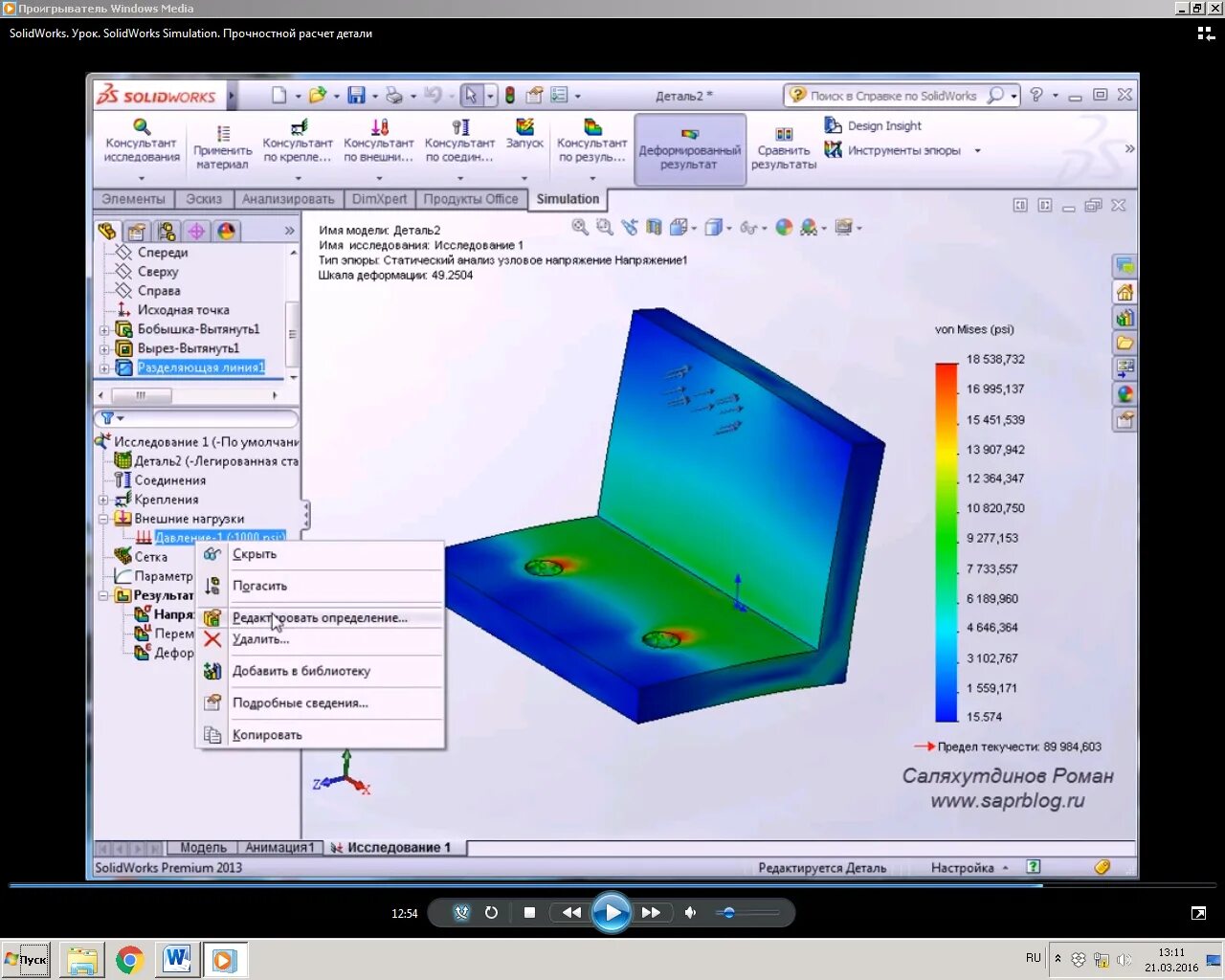The height and width of the screenshot is (980, 1225).
Task: Open the DimXpertManager crosshair tab icon
Action: pos(196,232)
